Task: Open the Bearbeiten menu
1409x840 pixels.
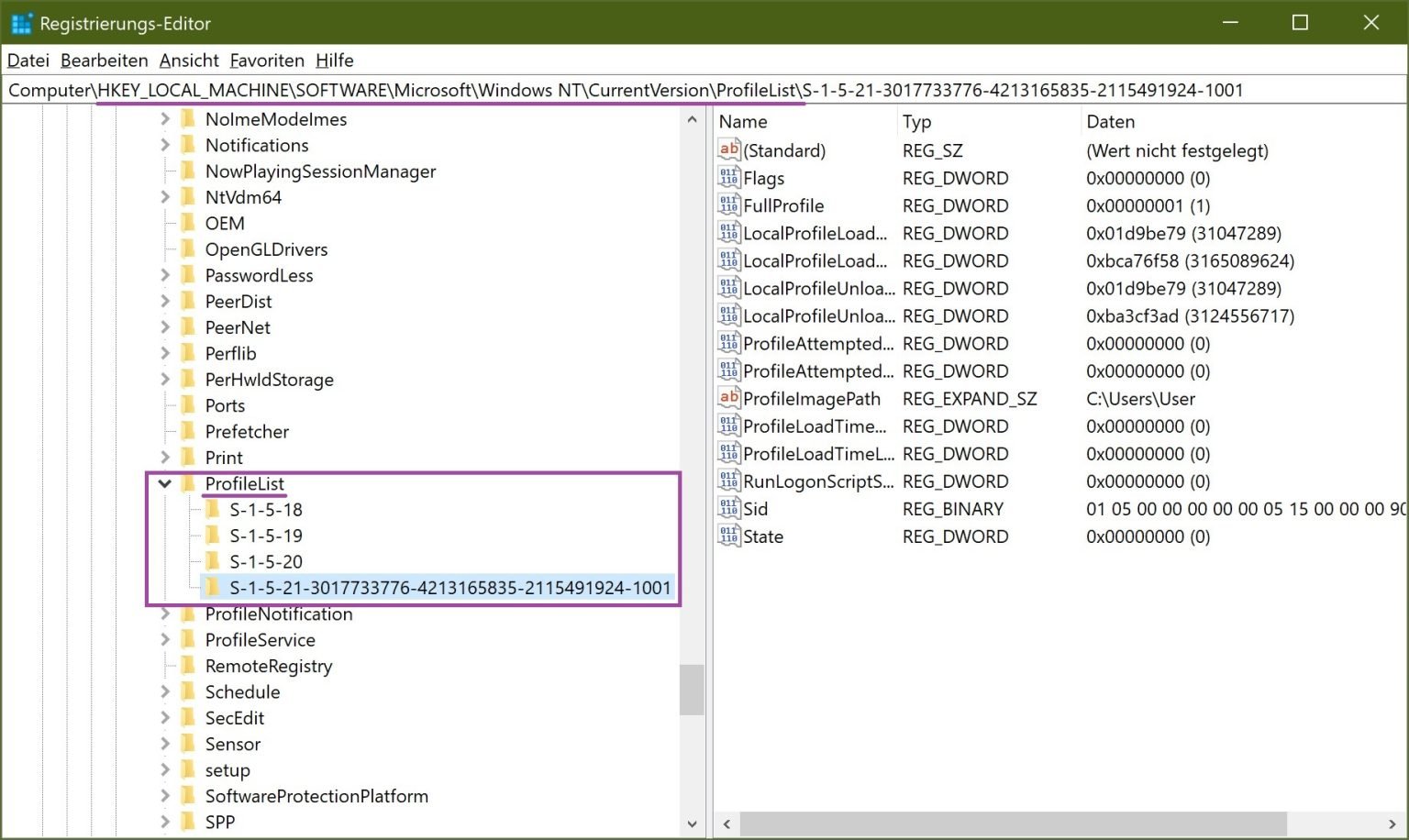Action: coord(104,61)
